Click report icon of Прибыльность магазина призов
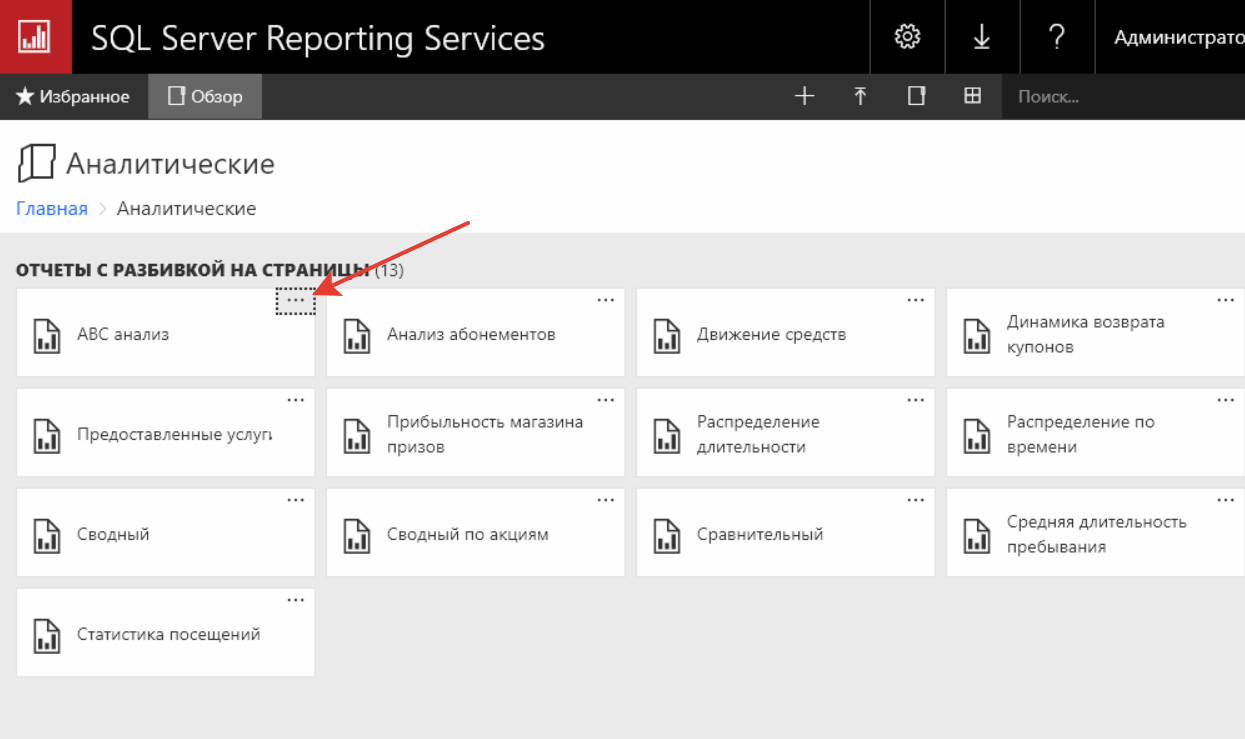The image size is (1245, 739). click(x=357, y=435)
